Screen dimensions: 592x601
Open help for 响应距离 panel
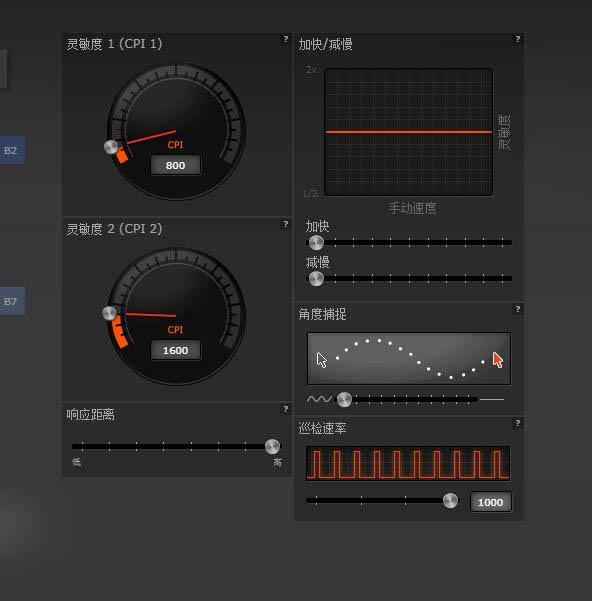point(285,409)
